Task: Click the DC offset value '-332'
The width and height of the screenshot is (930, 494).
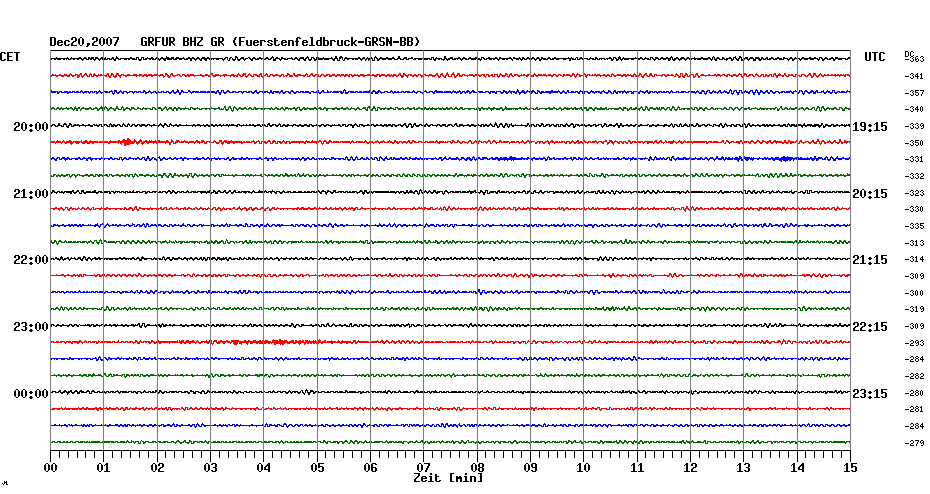Action: (x=914, y=176)
